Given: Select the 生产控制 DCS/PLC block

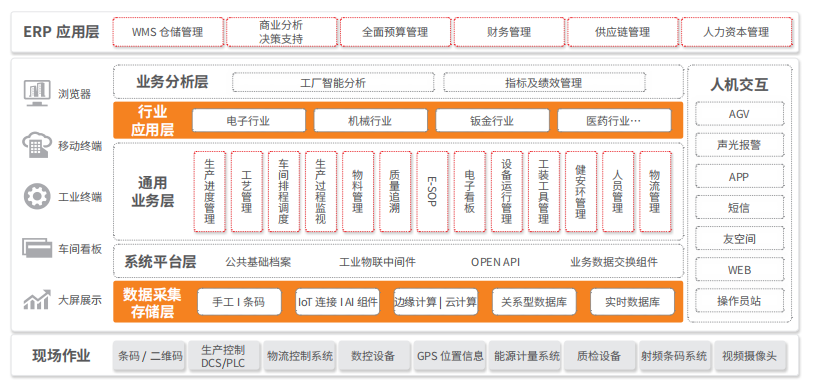Looking at the screenshot, I should pyautogui.click(x=223, y=356).
